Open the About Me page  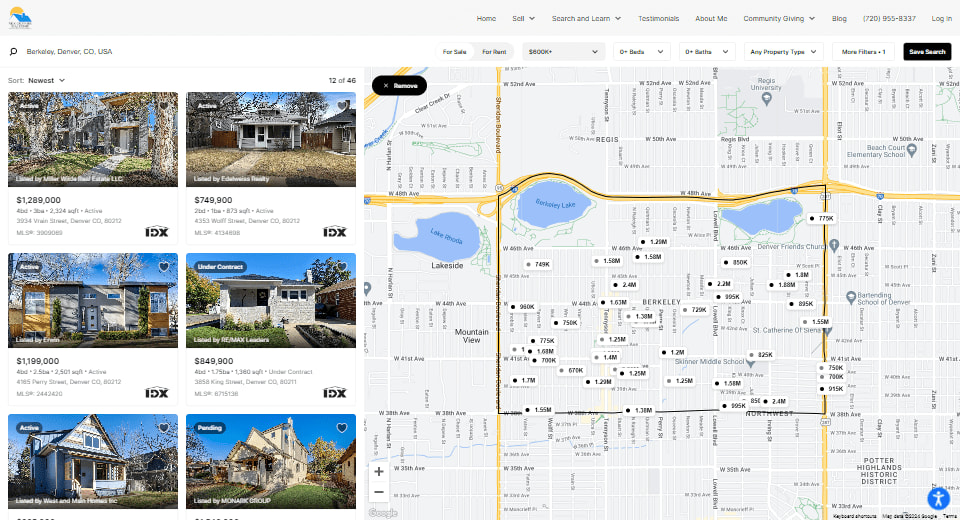711,18
